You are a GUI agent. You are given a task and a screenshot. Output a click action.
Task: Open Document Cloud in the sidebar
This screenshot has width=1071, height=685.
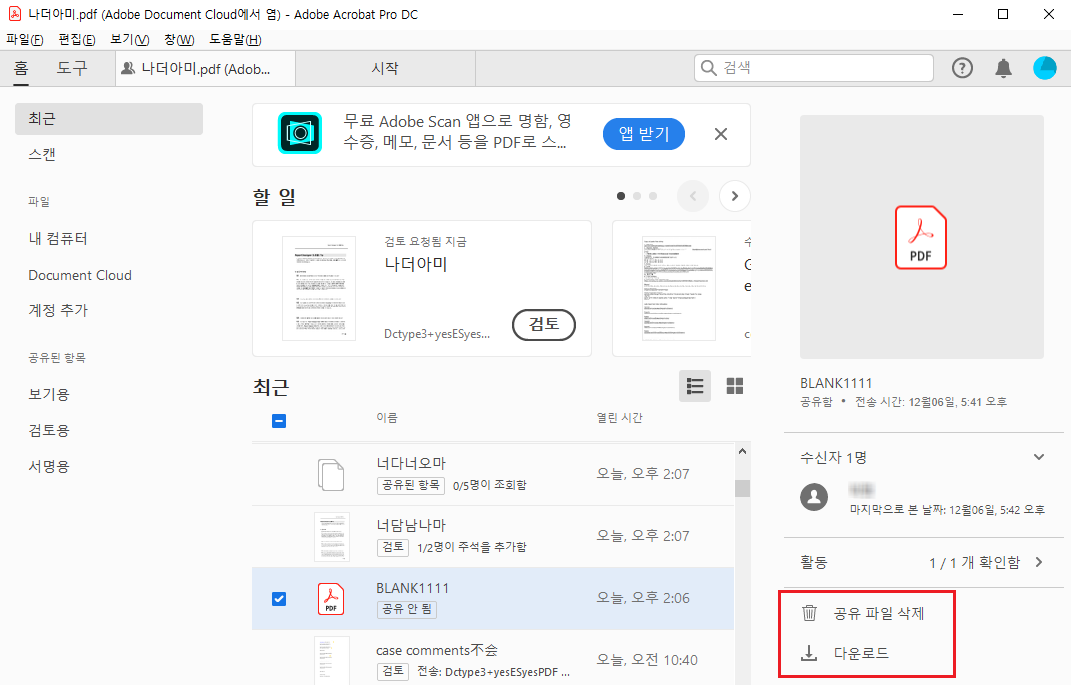click(80, 275)
